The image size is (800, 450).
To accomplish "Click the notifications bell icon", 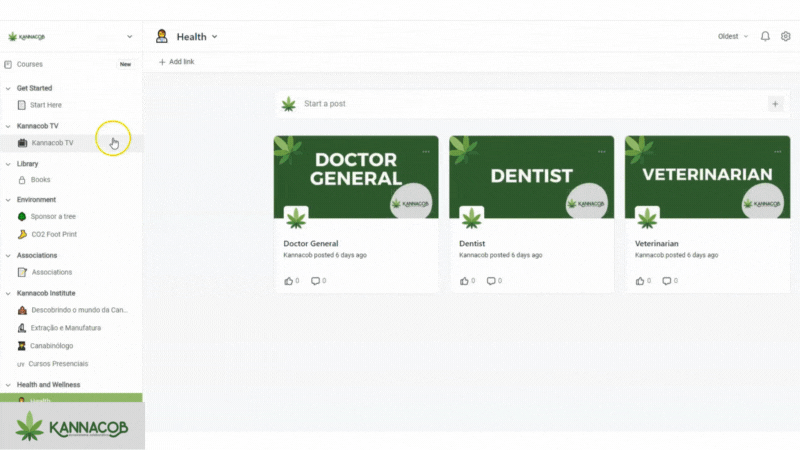I will [765, 36].
